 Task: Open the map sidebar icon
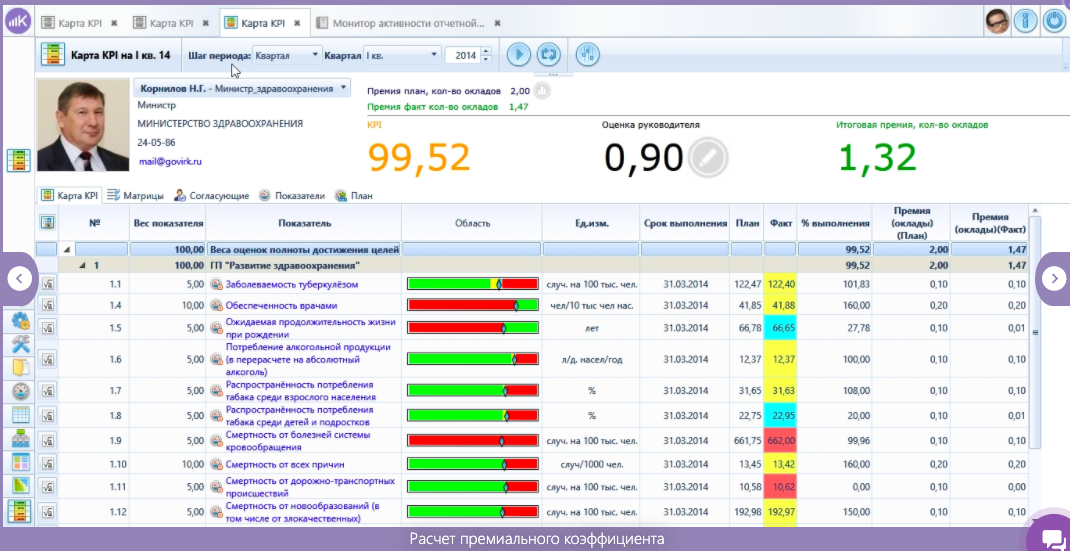click(20, 486)
